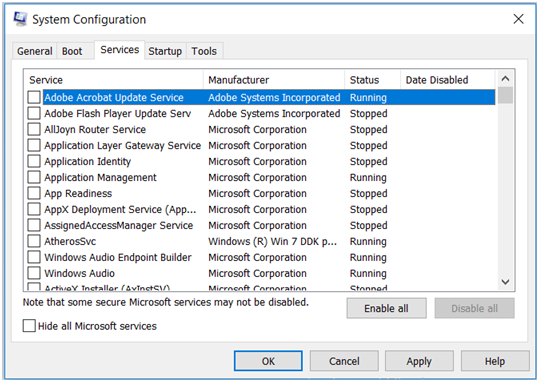Click the System Configuration title bar icon
The height and width of the screenshot is (382, 539).
click(x=20, y=19)
